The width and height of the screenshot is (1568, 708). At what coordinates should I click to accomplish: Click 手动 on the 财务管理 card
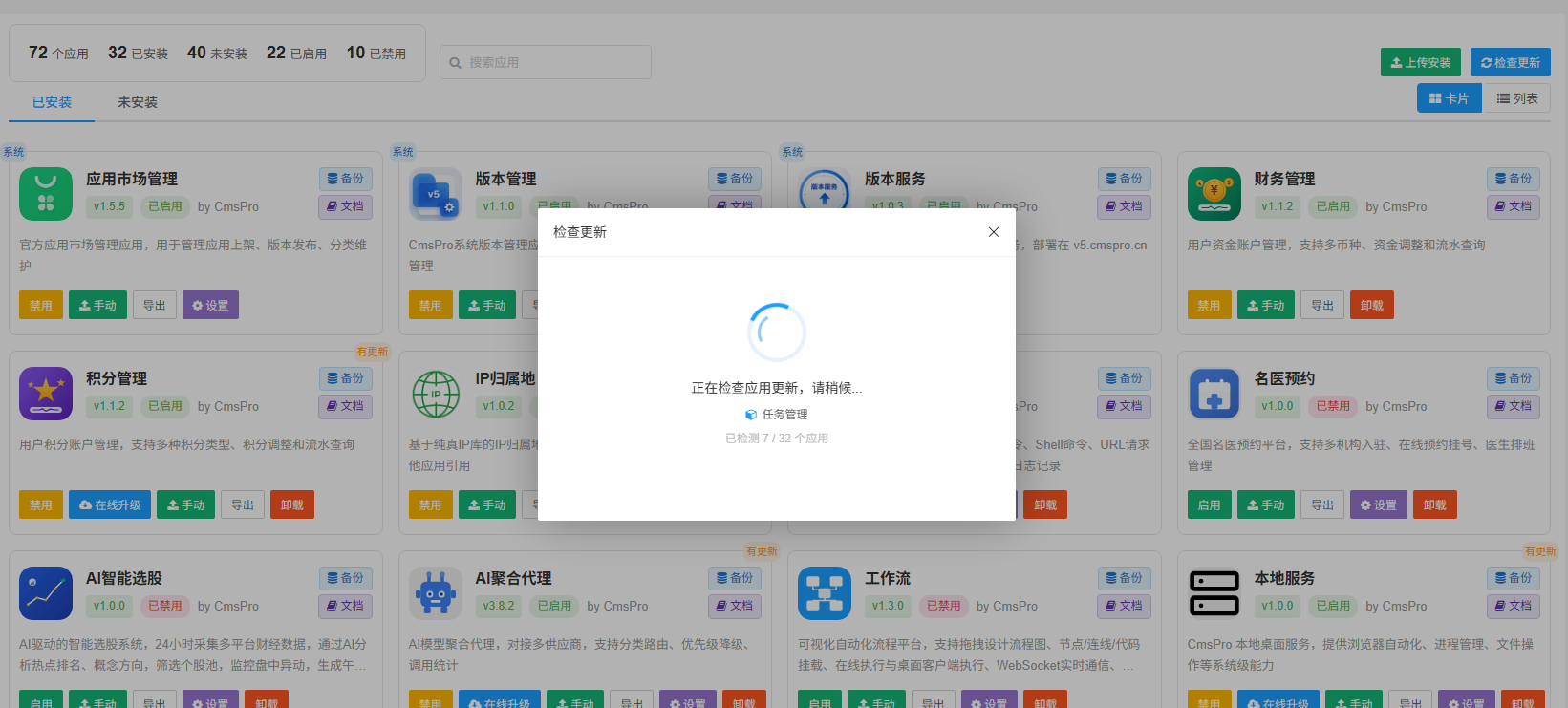[1267, 306]
